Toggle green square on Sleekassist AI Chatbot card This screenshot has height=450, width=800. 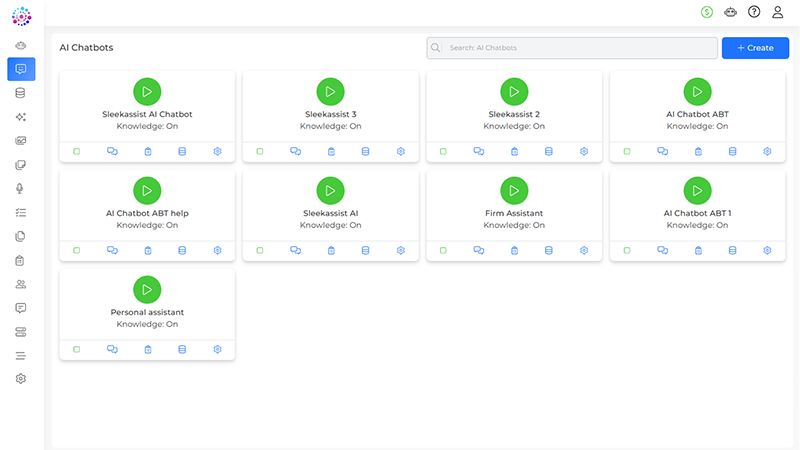coord(77,152)
